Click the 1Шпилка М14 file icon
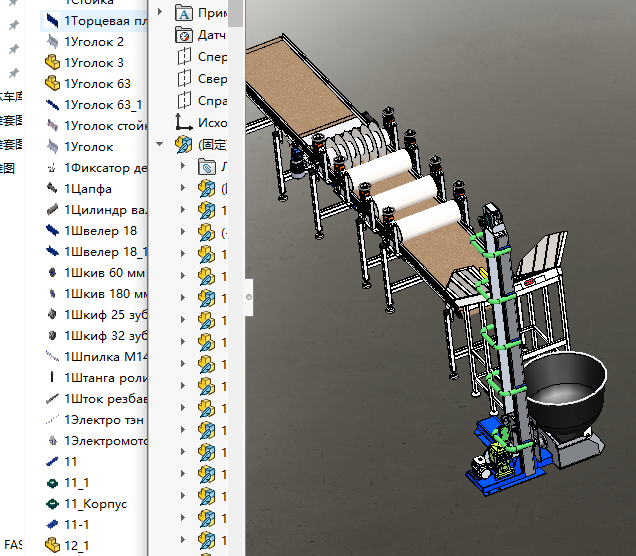 coord(52,356)
